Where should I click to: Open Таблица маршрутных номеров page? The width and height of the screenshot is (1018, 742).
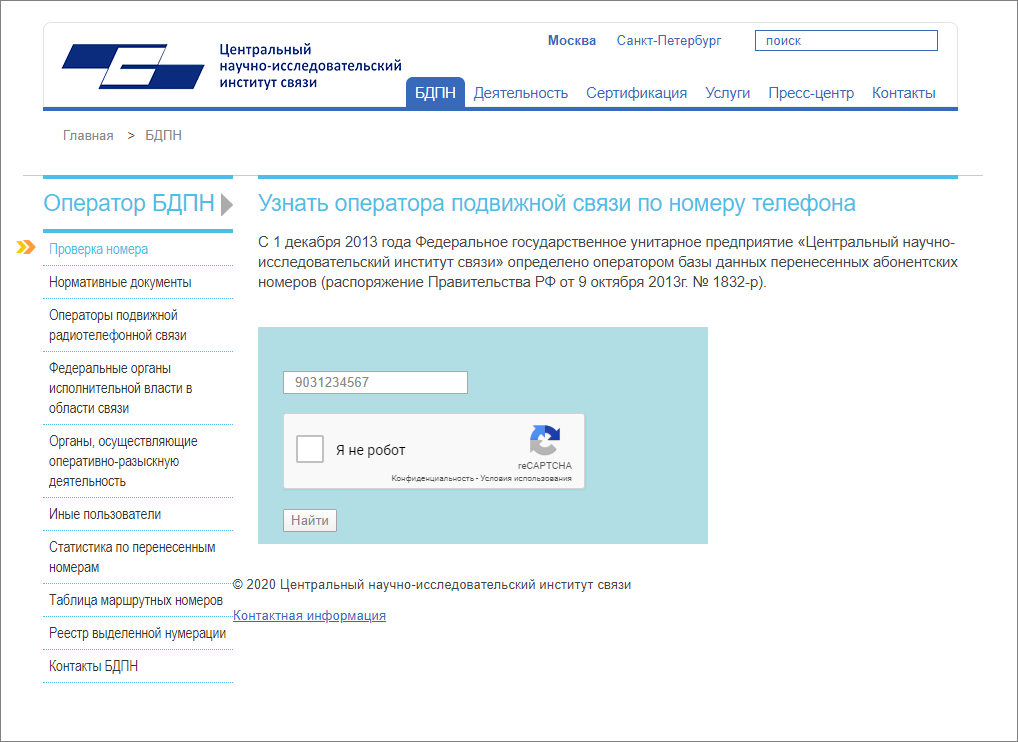135,601
